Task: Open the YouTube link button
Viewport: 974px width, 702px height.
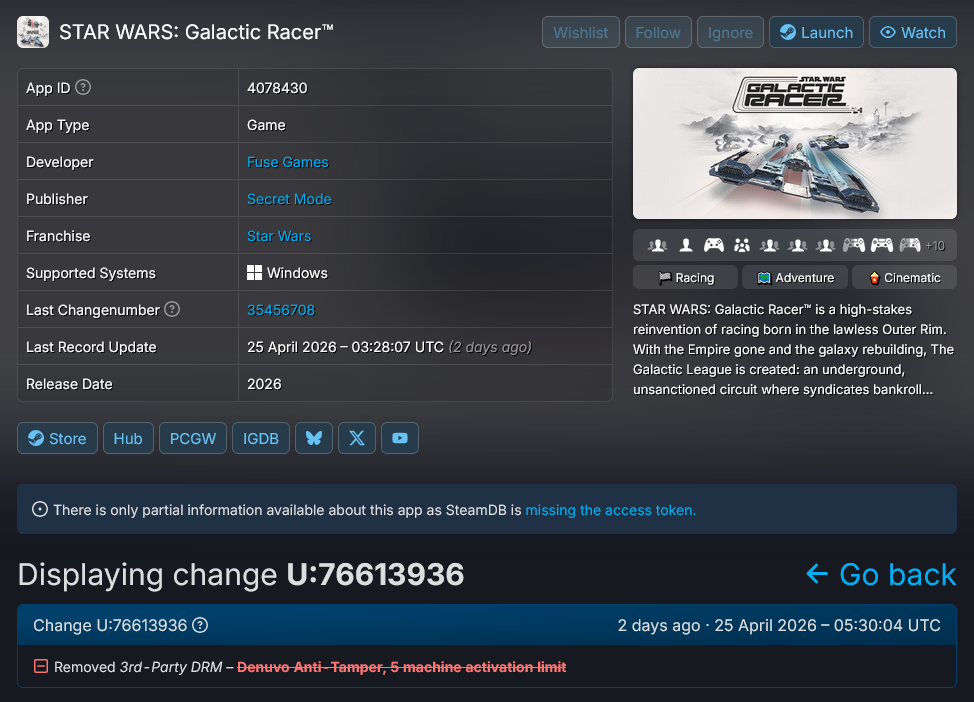Action: click(399, 439)
